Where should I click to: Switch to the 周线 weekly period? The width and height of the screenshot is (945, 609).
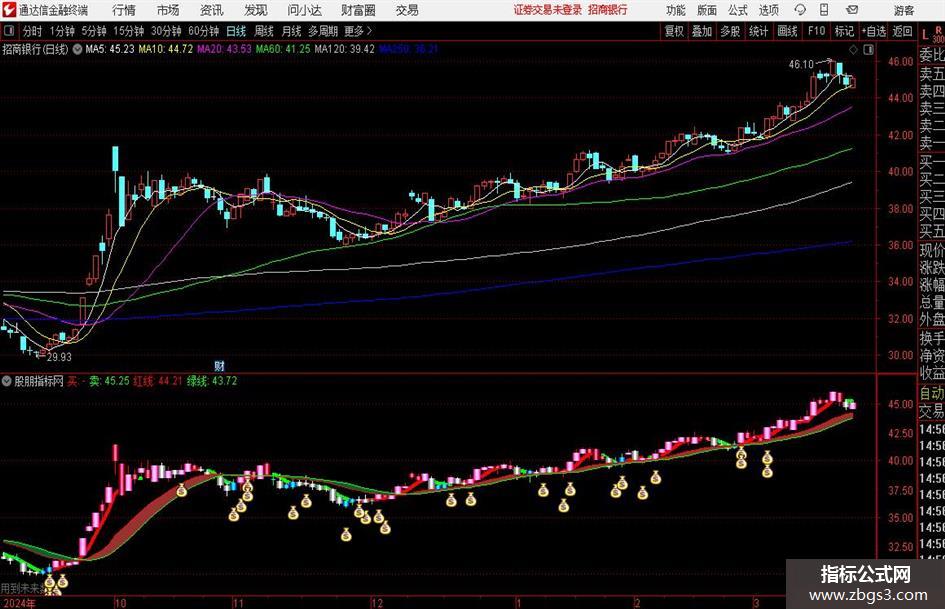(x=264, y=31)
